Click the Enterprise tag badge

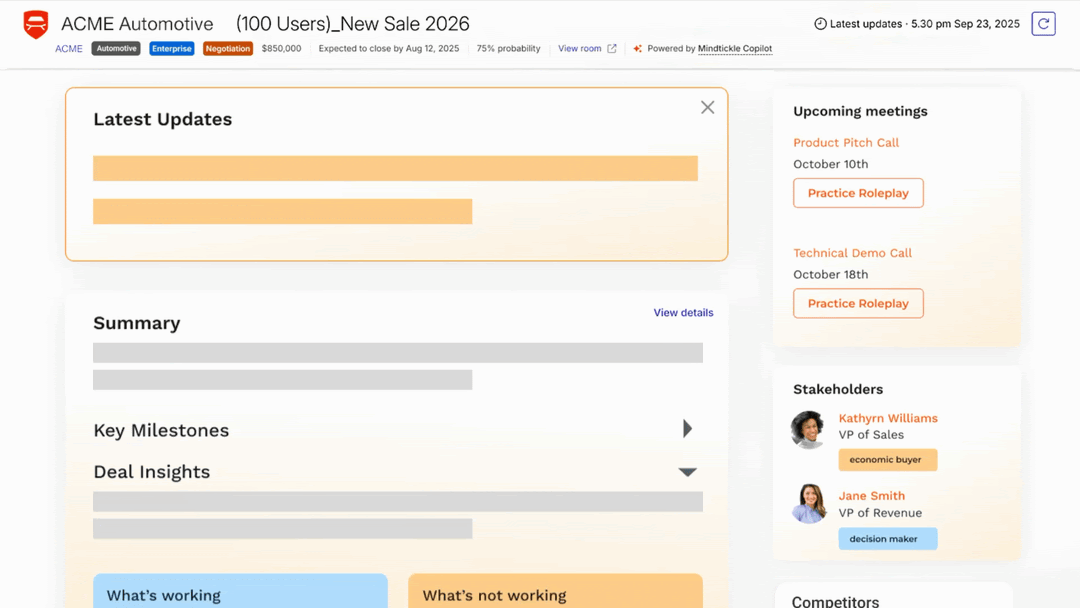click(172, 49)
